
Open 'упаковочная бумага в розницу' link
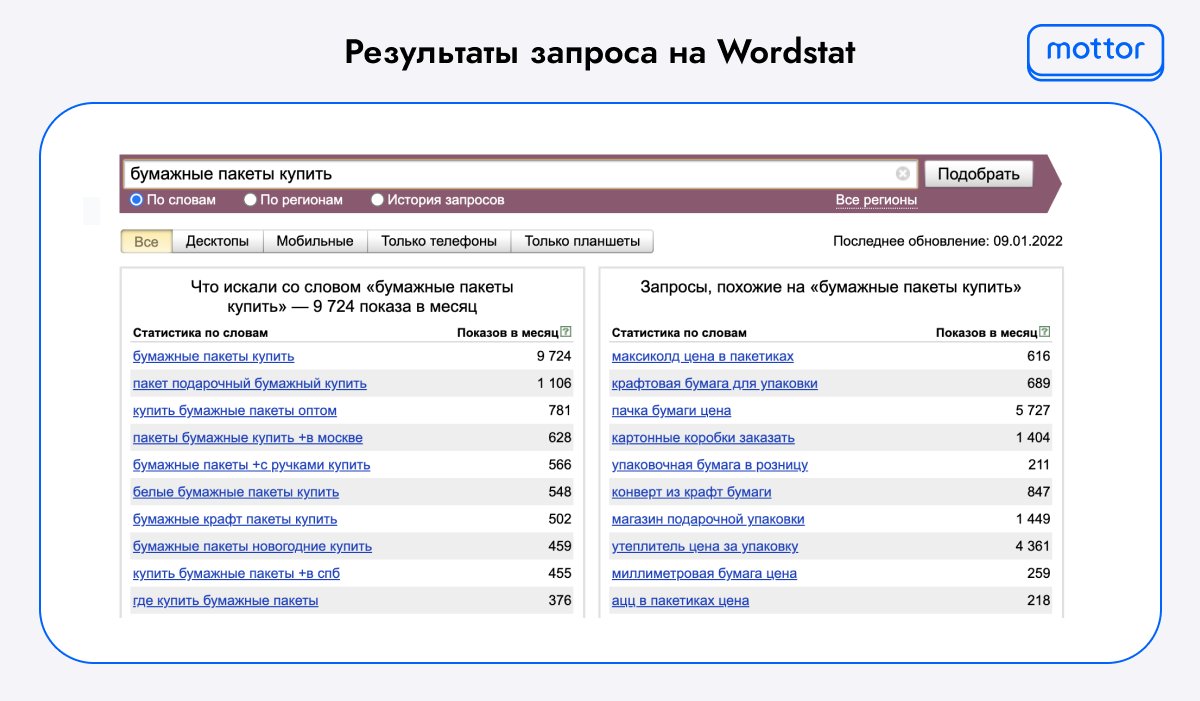[709, 464]
